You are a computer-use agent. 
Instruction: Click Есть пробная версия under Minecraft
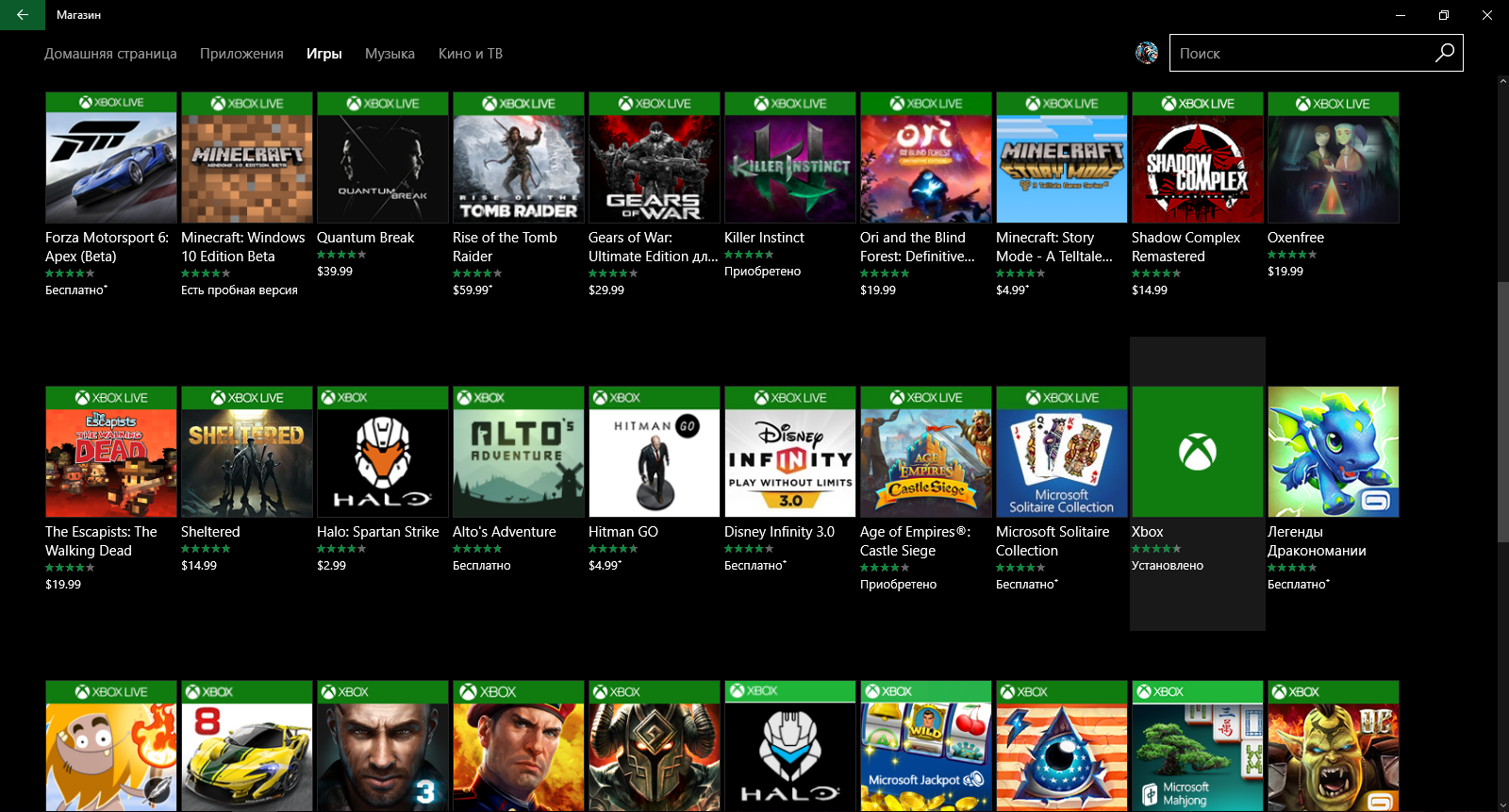pyautogui.click(x=240, y=290)
